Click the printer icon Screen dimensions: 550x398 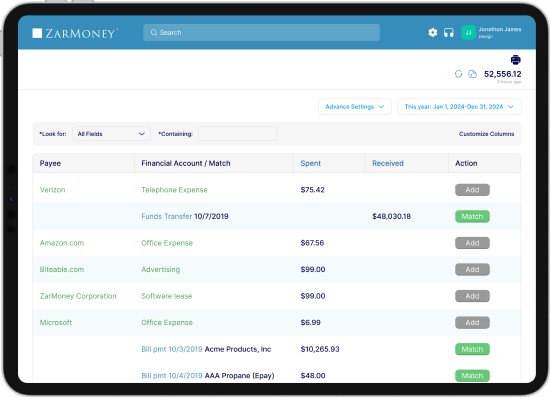(516, 60)
